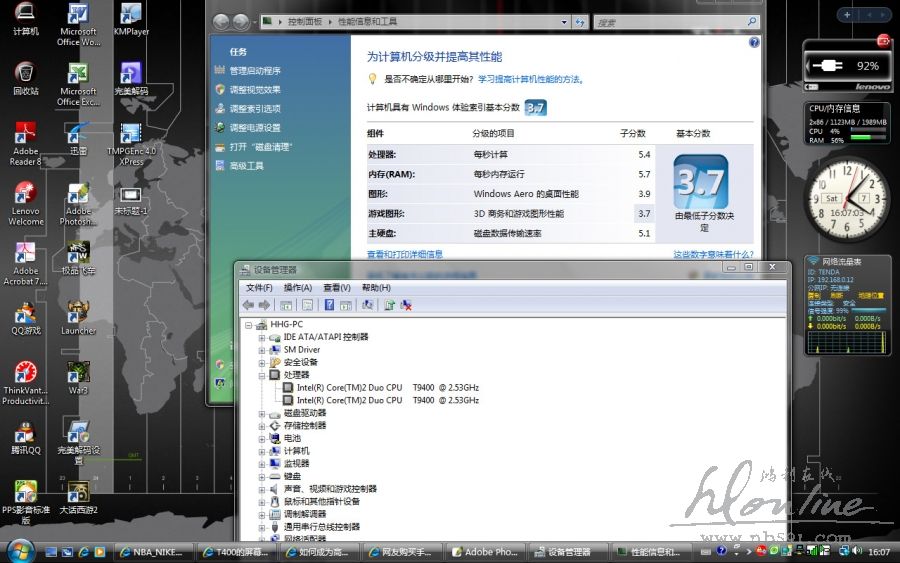The width and height of the screenshot is (900, 563).
Task: Launch the War3 desktop shortcut
Action: click(x=78, y=375)
